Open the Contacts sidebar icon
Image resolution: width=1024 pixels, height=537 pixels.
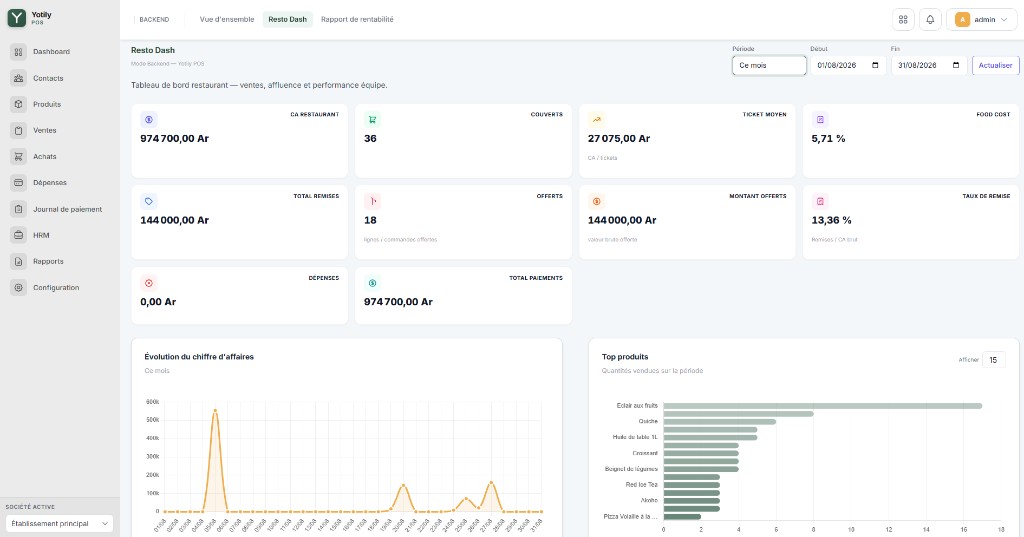[18, 78]
